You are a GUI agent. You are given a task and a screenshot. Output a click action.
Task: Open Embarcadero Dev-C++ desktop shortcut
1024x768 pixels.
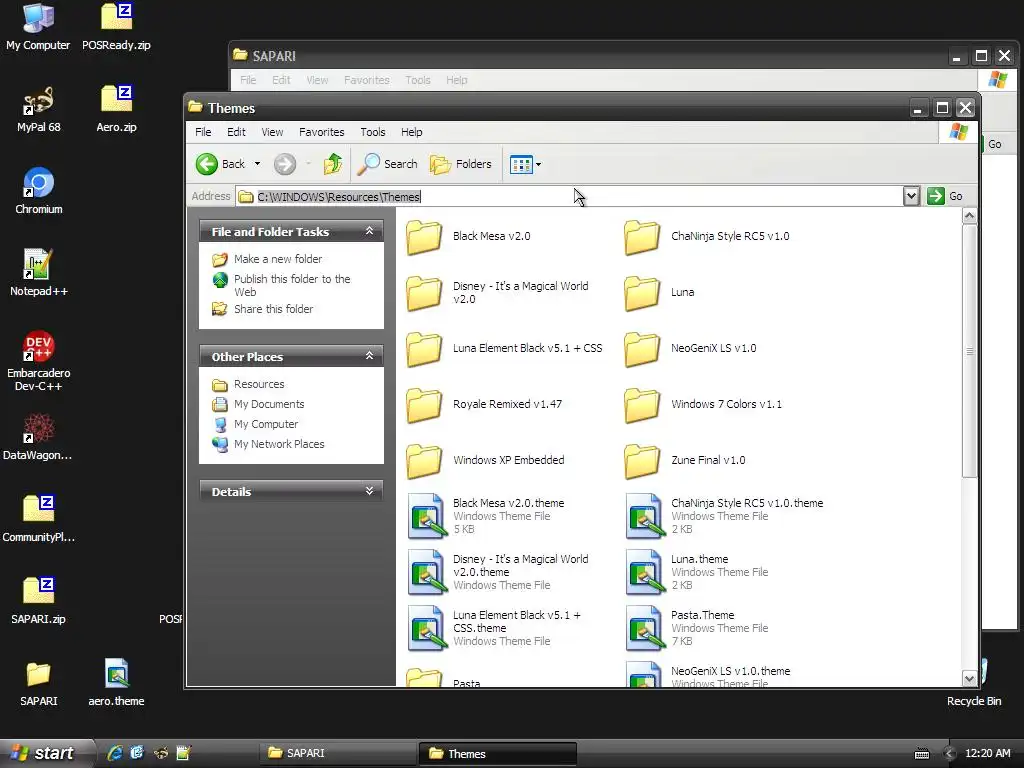tap(38, 361)
